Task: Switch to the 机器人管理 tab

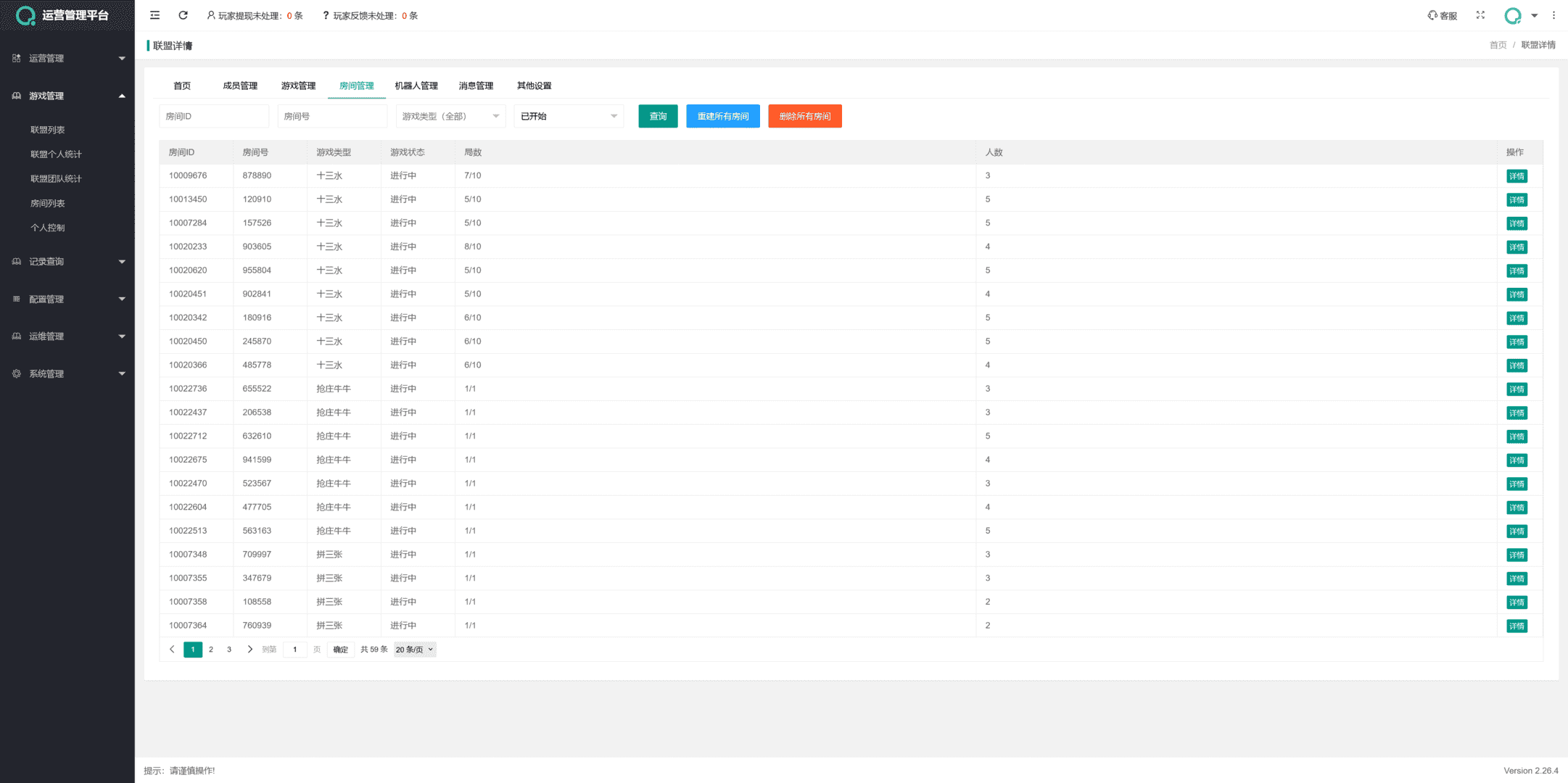Action: (x=416, y=86)
